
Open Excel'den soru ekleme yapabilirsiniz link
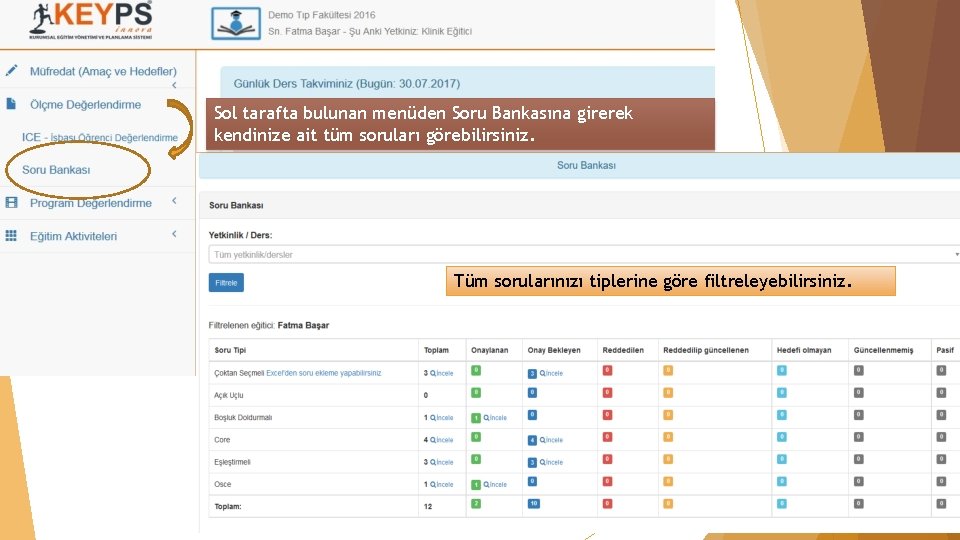(x=323, y=373)
